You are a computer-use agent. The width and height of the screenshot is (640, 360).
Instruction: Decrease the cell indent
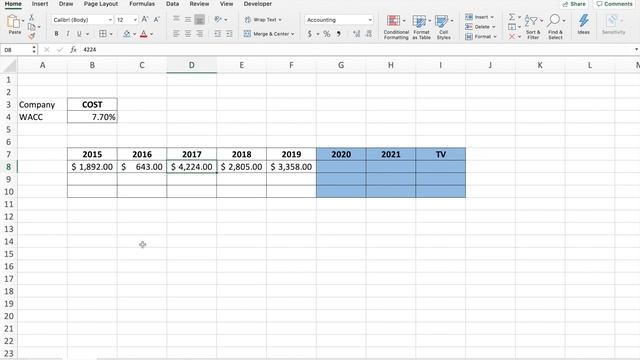pyautogui.click(x=218, y=34)
